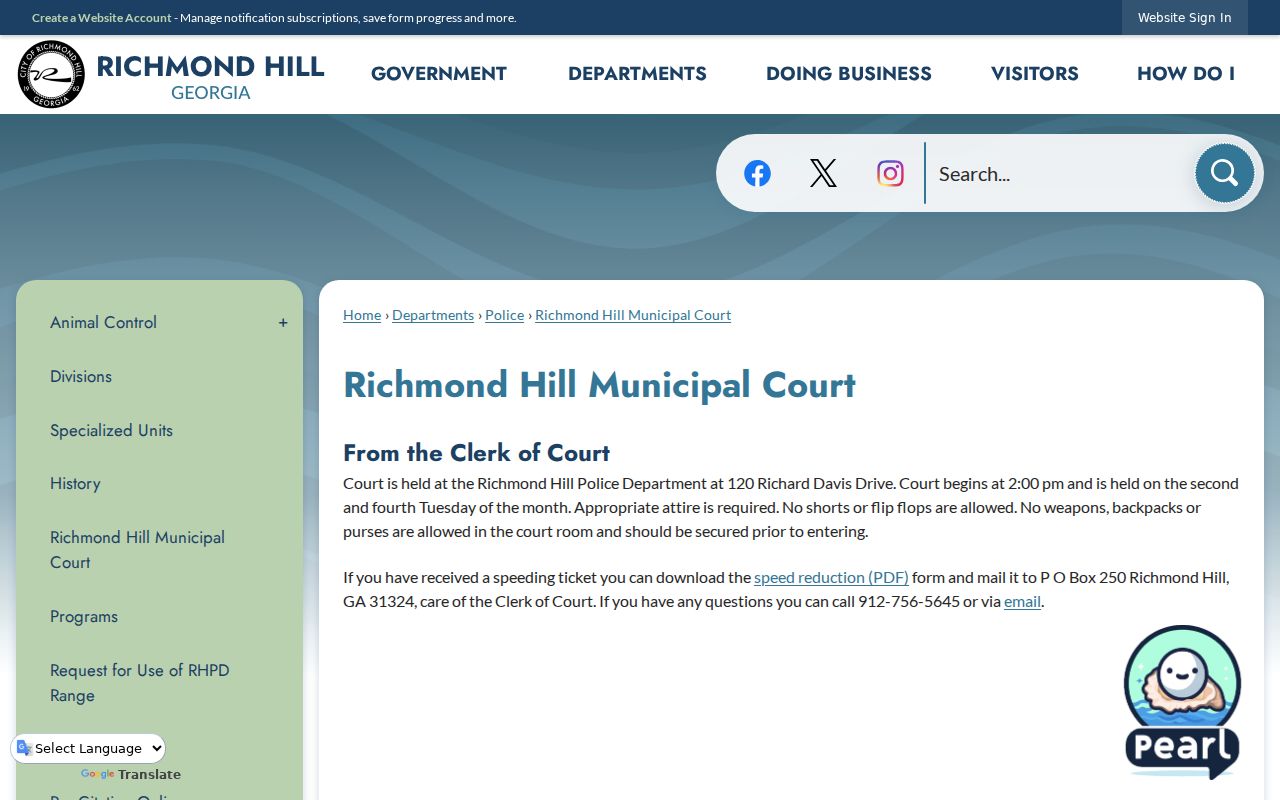Image resolution: width=1280 pixels, height=800 pixels.
Task: Open Richmond Hill Municipal Court sidebar item
Action: (x=138, y=550)
